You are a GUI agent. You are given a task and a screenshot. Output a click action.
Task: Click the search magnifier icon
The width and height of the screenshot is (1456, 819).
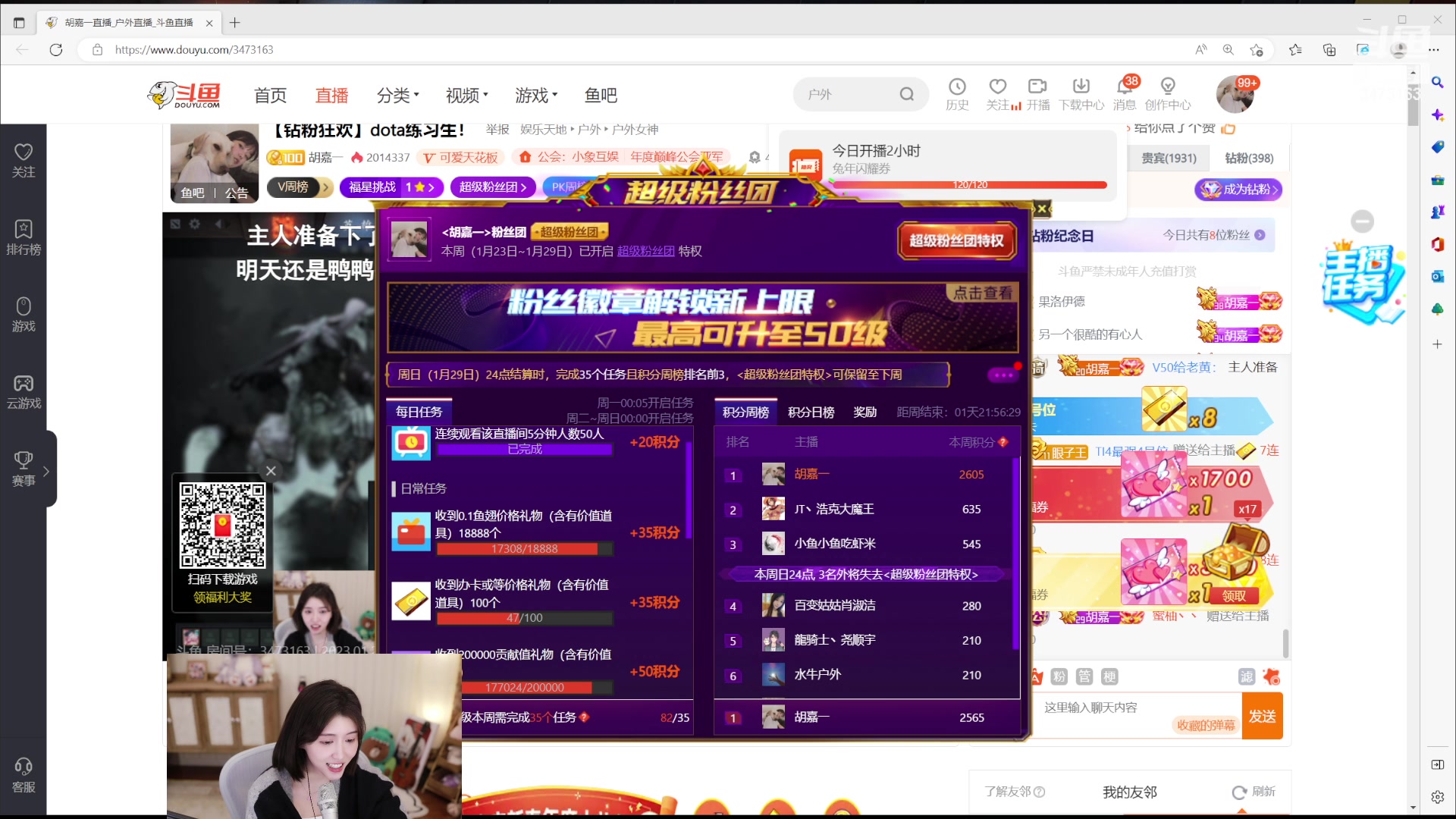[x=907, y=95]
